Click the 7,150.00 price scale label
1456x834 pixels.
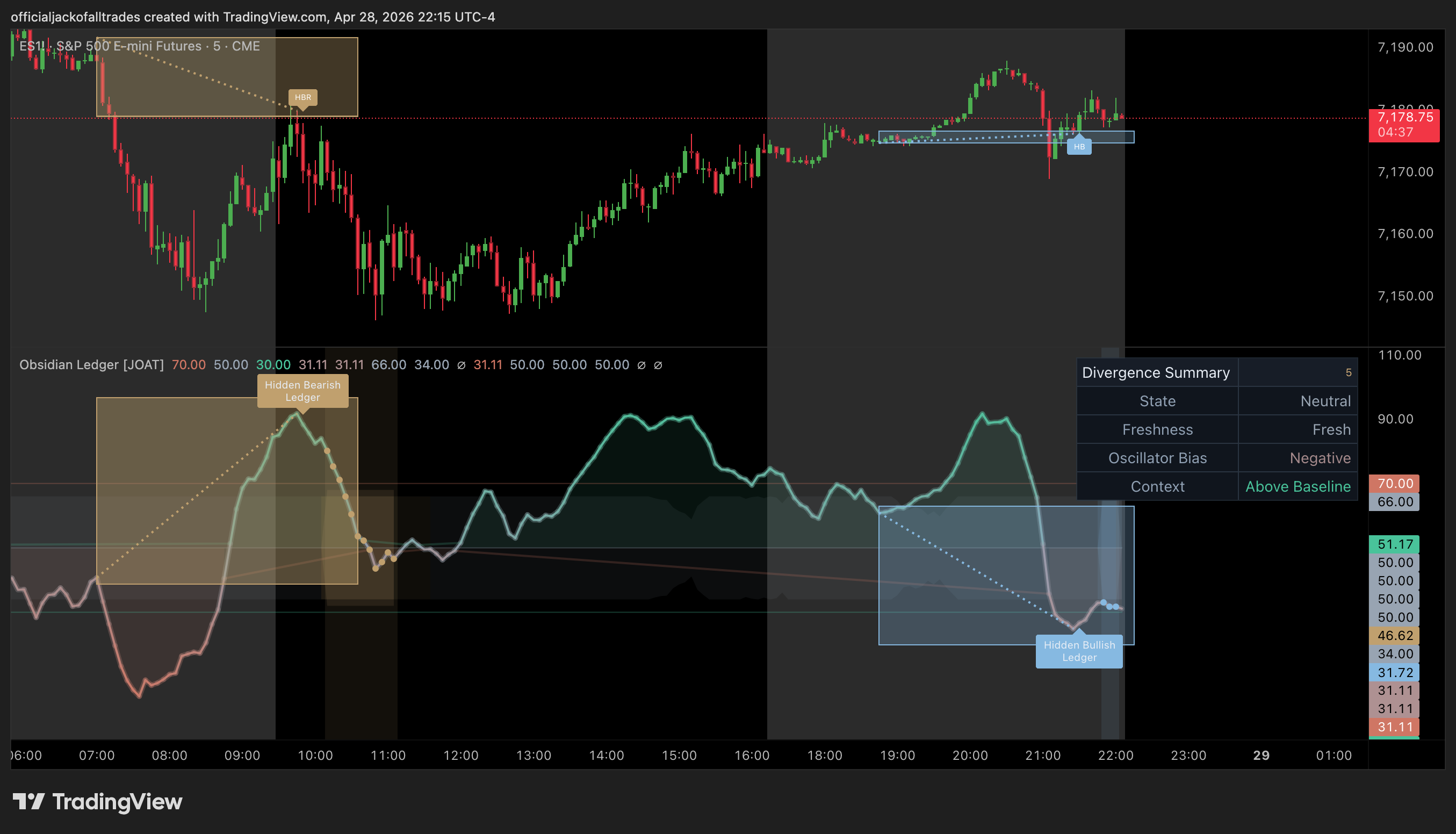point(1405,296)
